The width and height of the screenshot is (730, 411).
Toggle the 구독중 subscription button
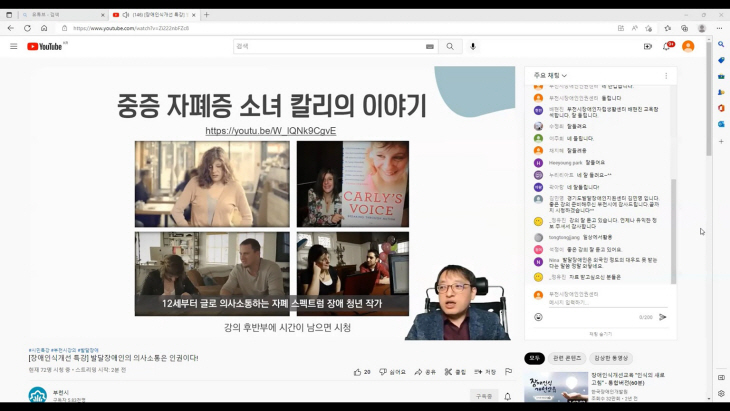coord(484,396)
